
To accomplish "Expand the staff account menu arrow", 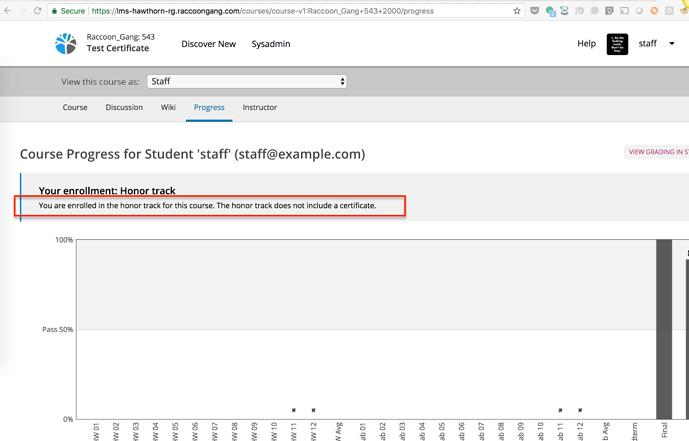I will [669, 44].
